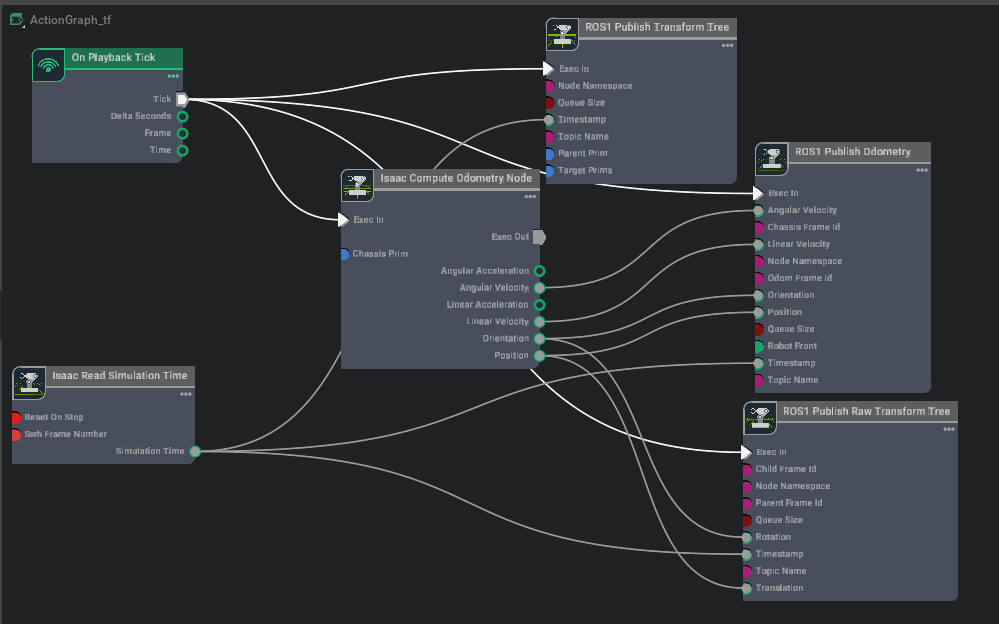Click the Chassis Prim input port
The height and width of the screenshot is (624, 999).
point(345,254)
